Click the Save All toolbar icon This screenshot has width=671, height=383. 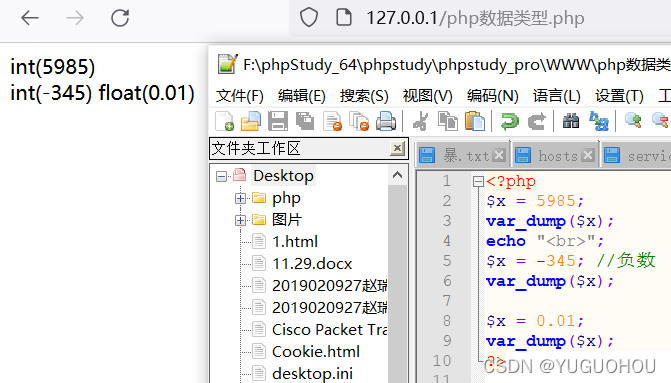click(x=305, y=121)
